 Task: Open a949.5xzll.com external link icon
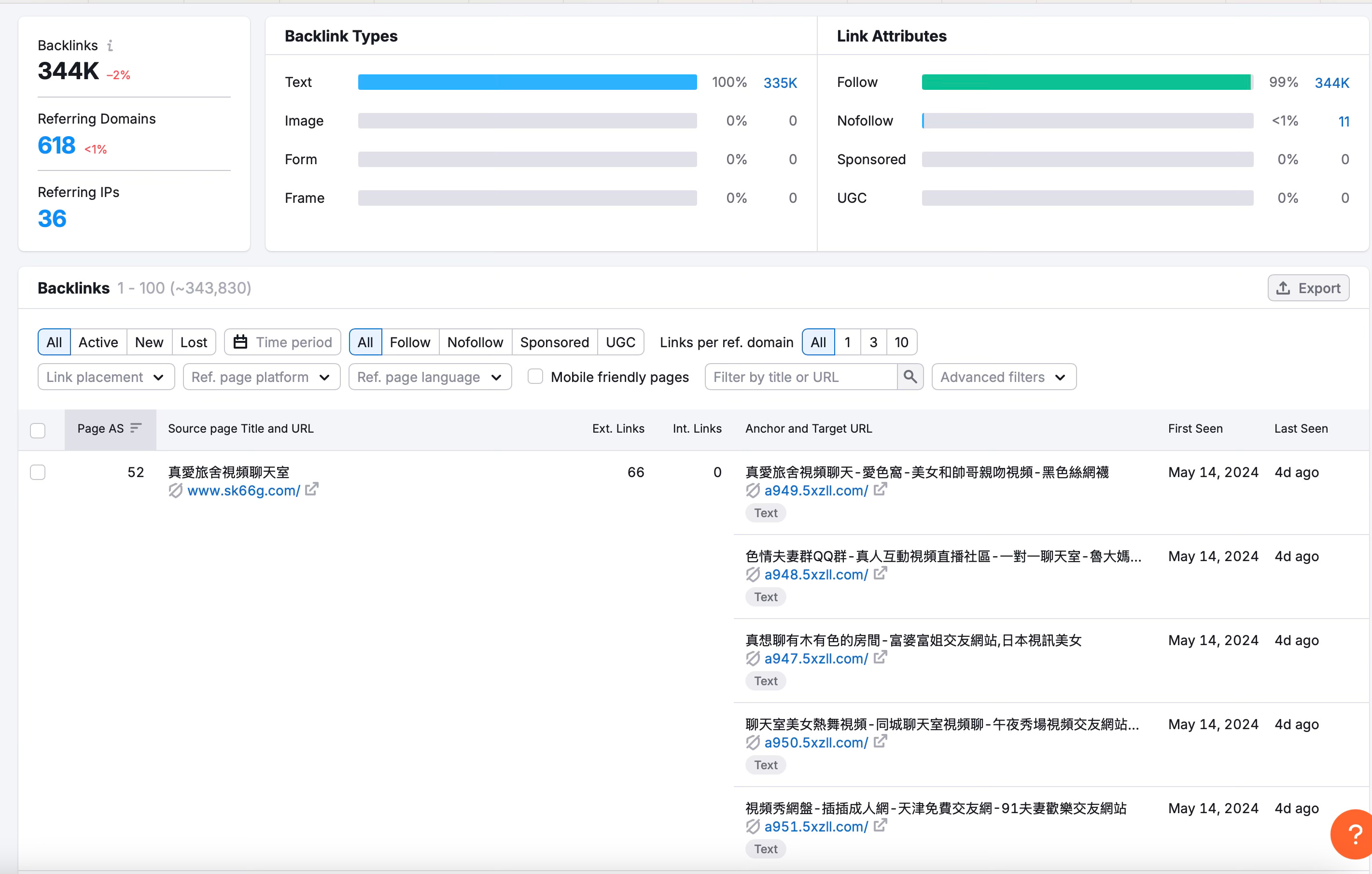880,490
